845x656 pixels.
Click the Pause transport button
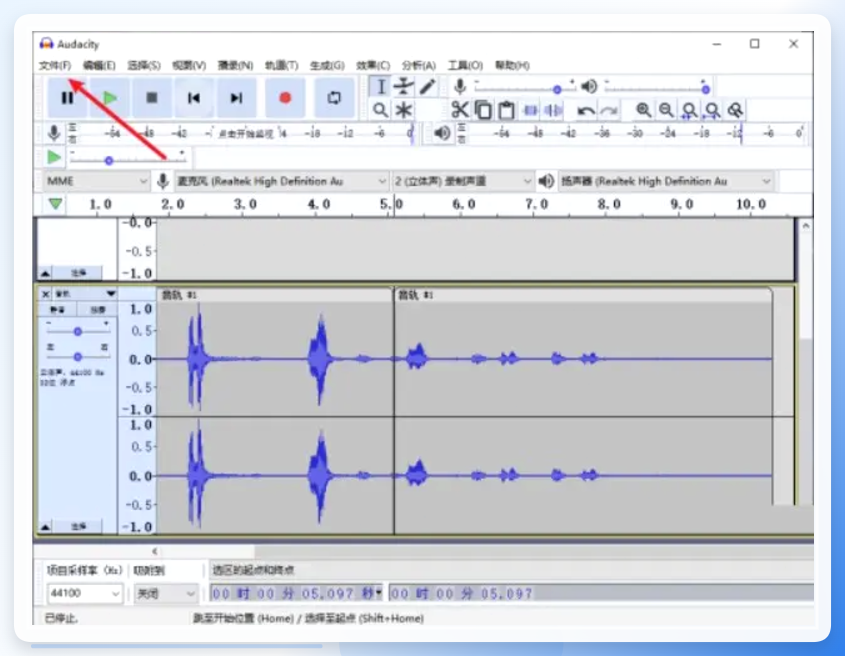pos(67,98)
